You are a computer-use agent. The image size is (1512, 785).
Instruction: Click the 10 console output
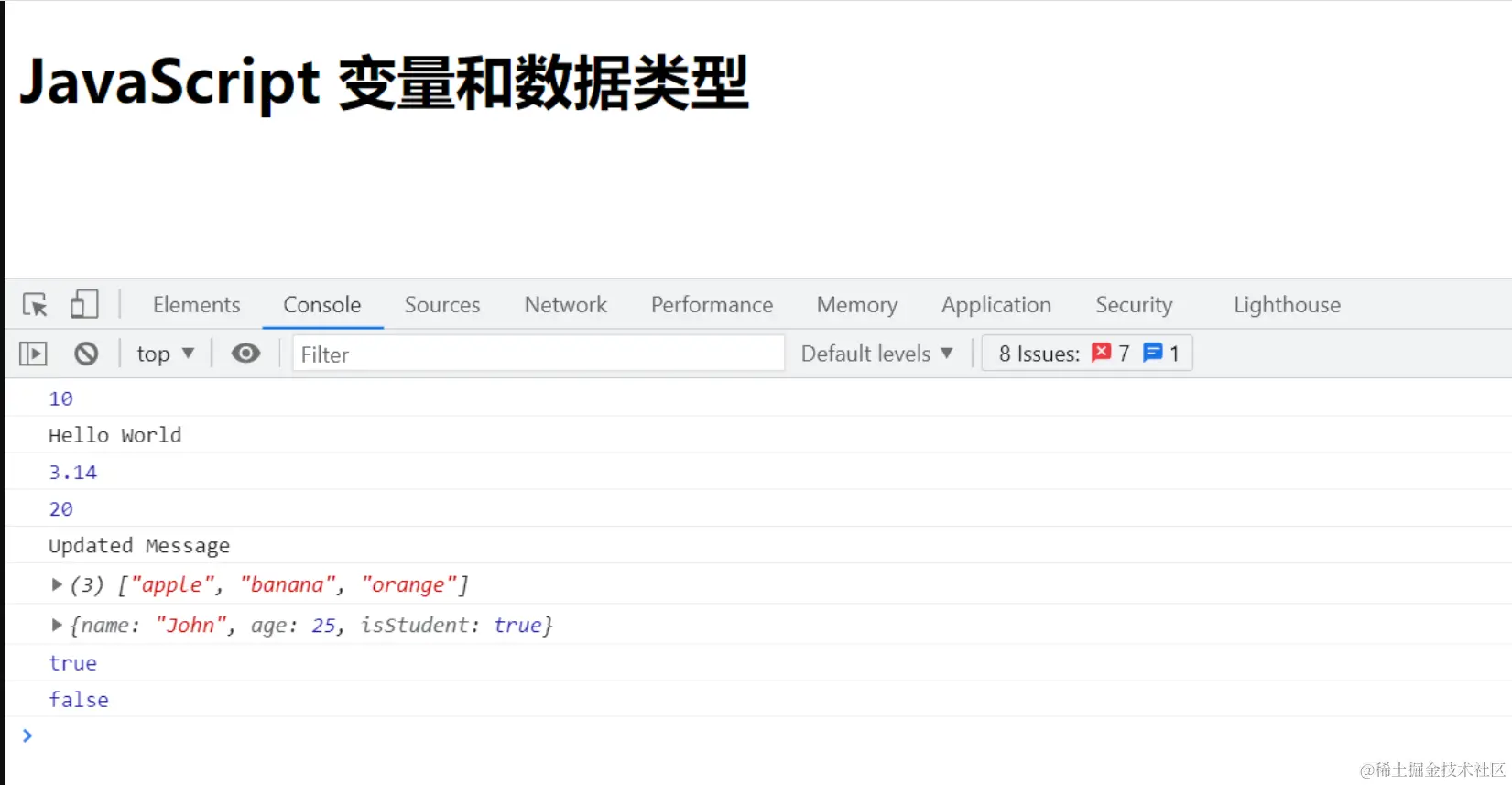pos(60,398)
